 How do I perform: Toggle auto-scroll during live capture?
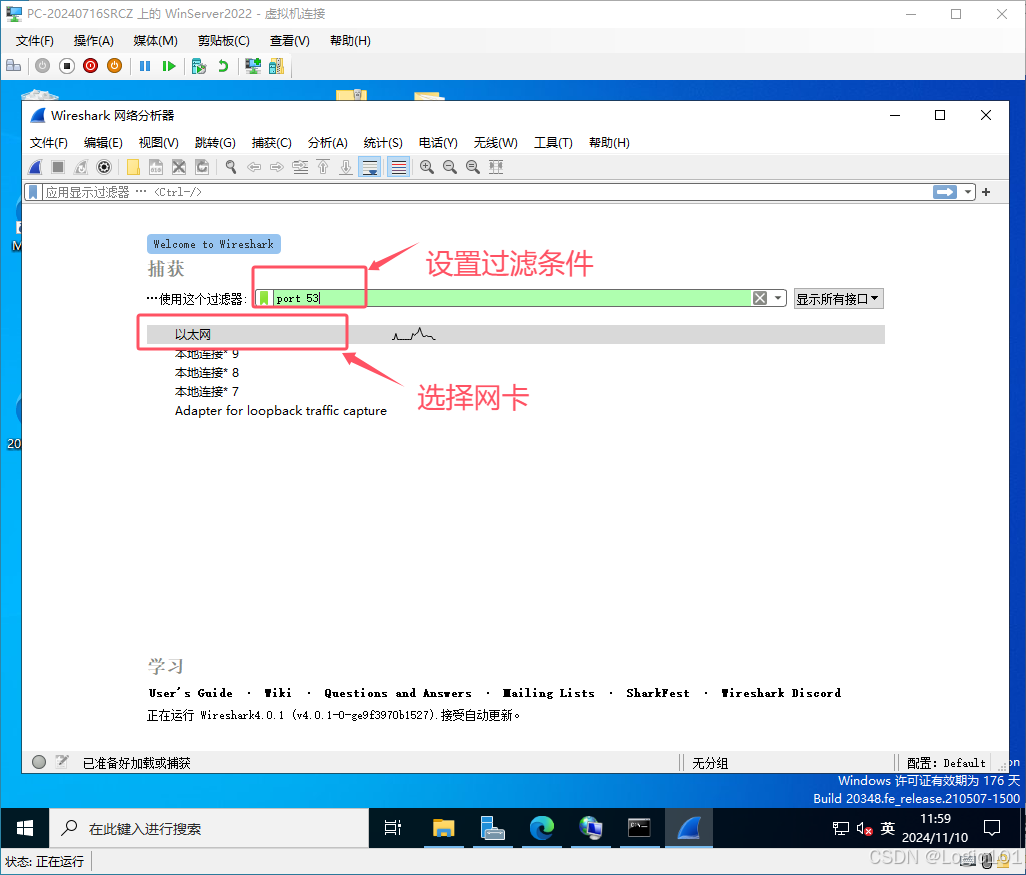tap(370, 167)
